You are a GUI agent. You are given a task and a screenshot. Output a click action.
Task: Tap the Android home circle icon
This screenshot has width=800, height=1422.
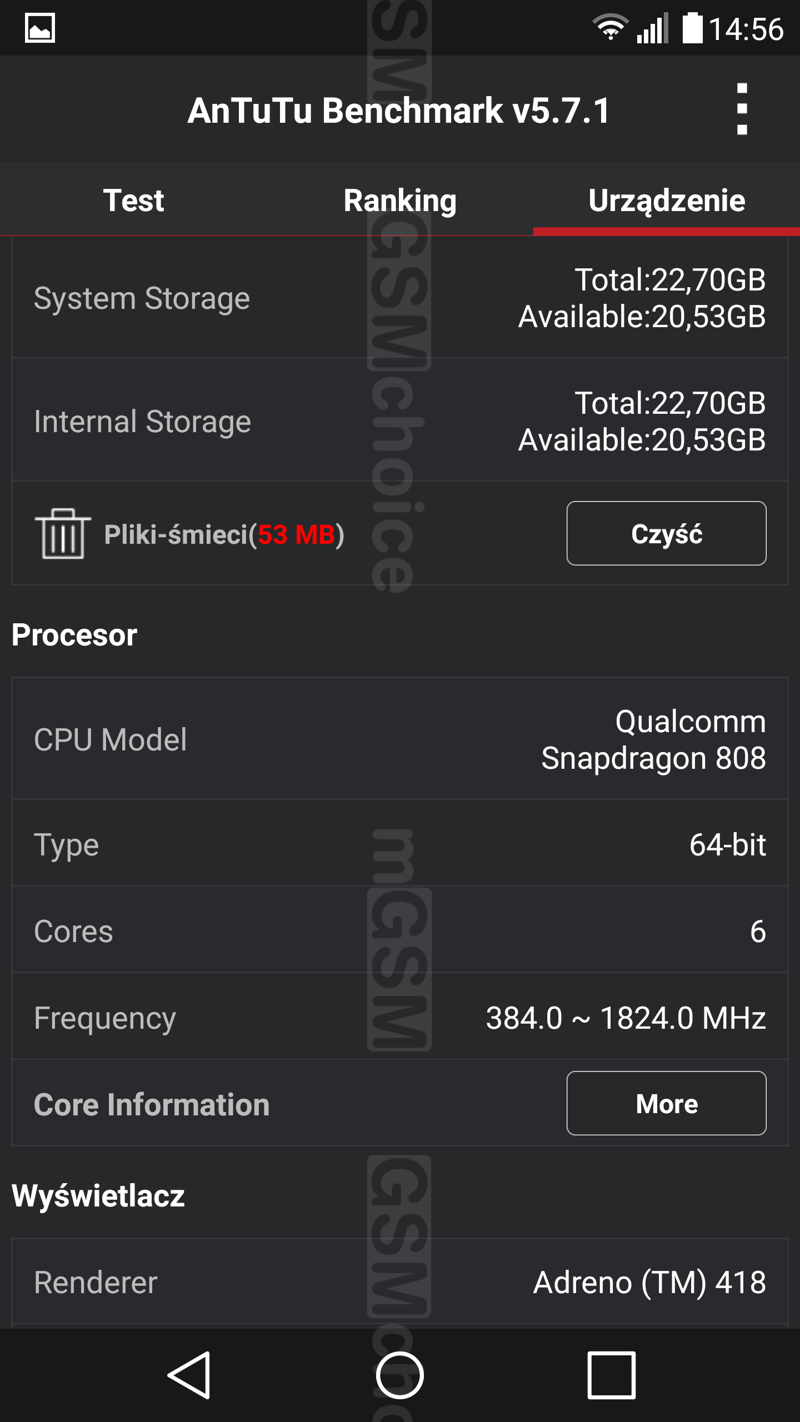coord(400,1375)
